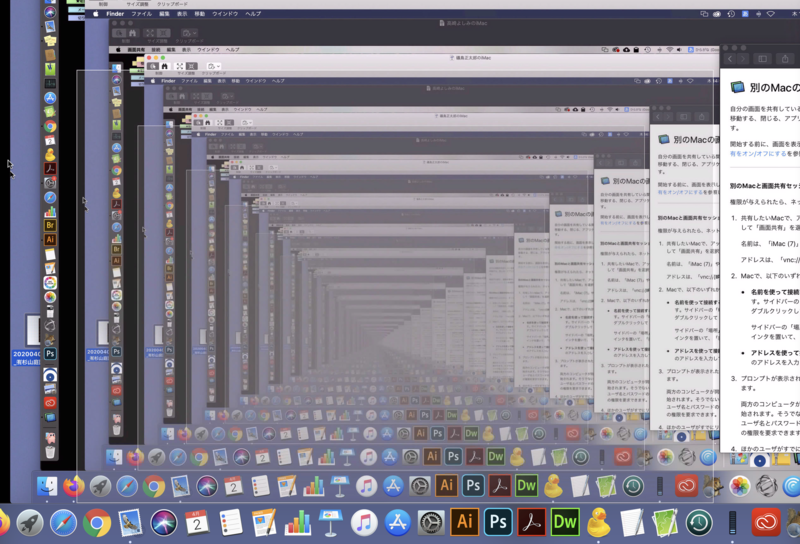Open App Store in the leftmost vertical dock

[x=49, y=97]
